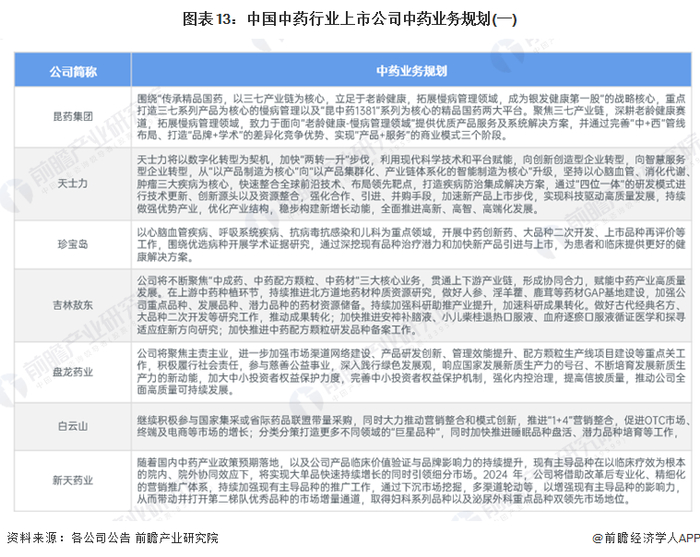Select 盘龙药业's business plan description
700x557 pixels.
(411, 372)
